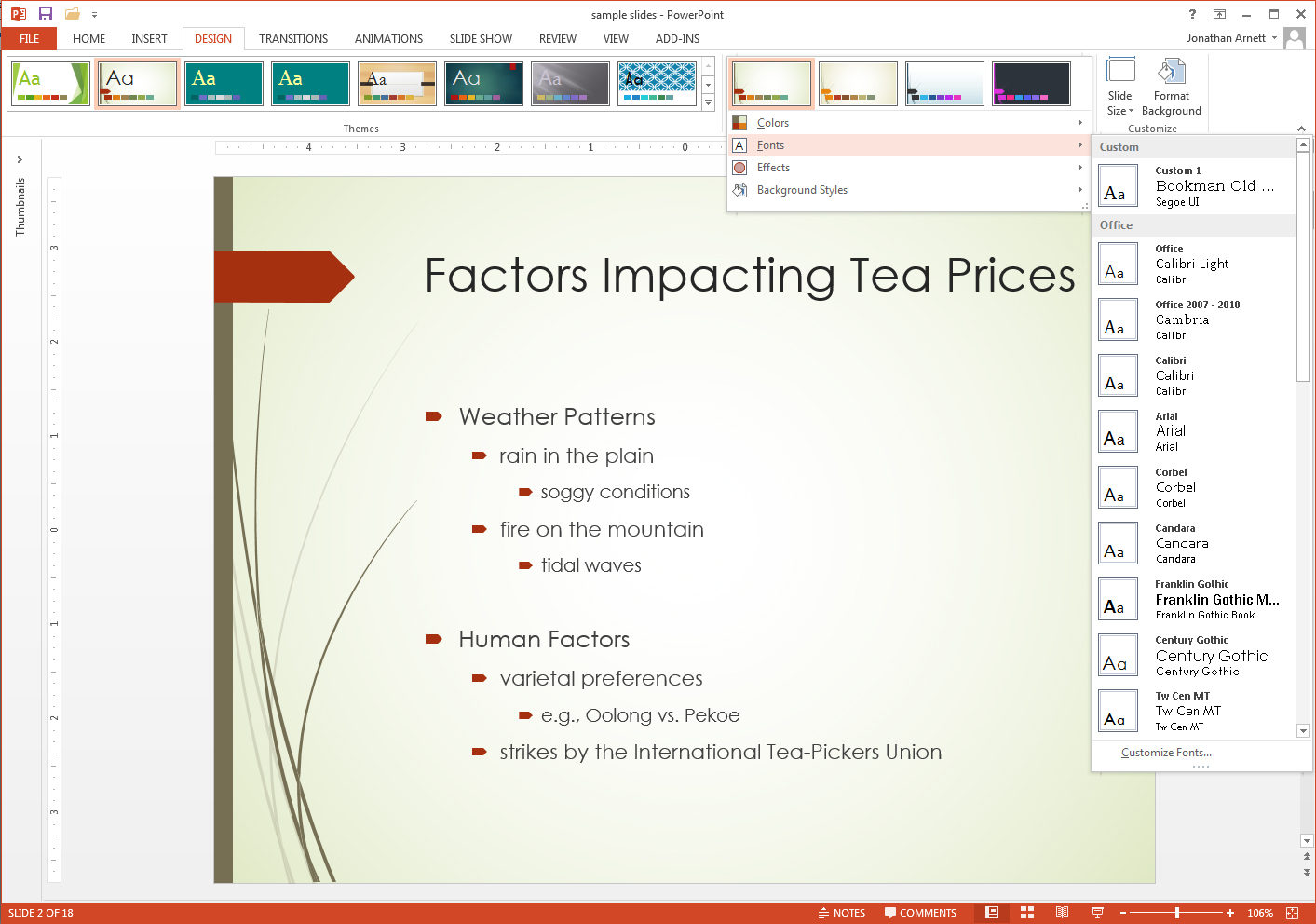Open the Customize Quick Access Toolbar arrow
The image size is (1316, 924).
(x=94, y=15)
